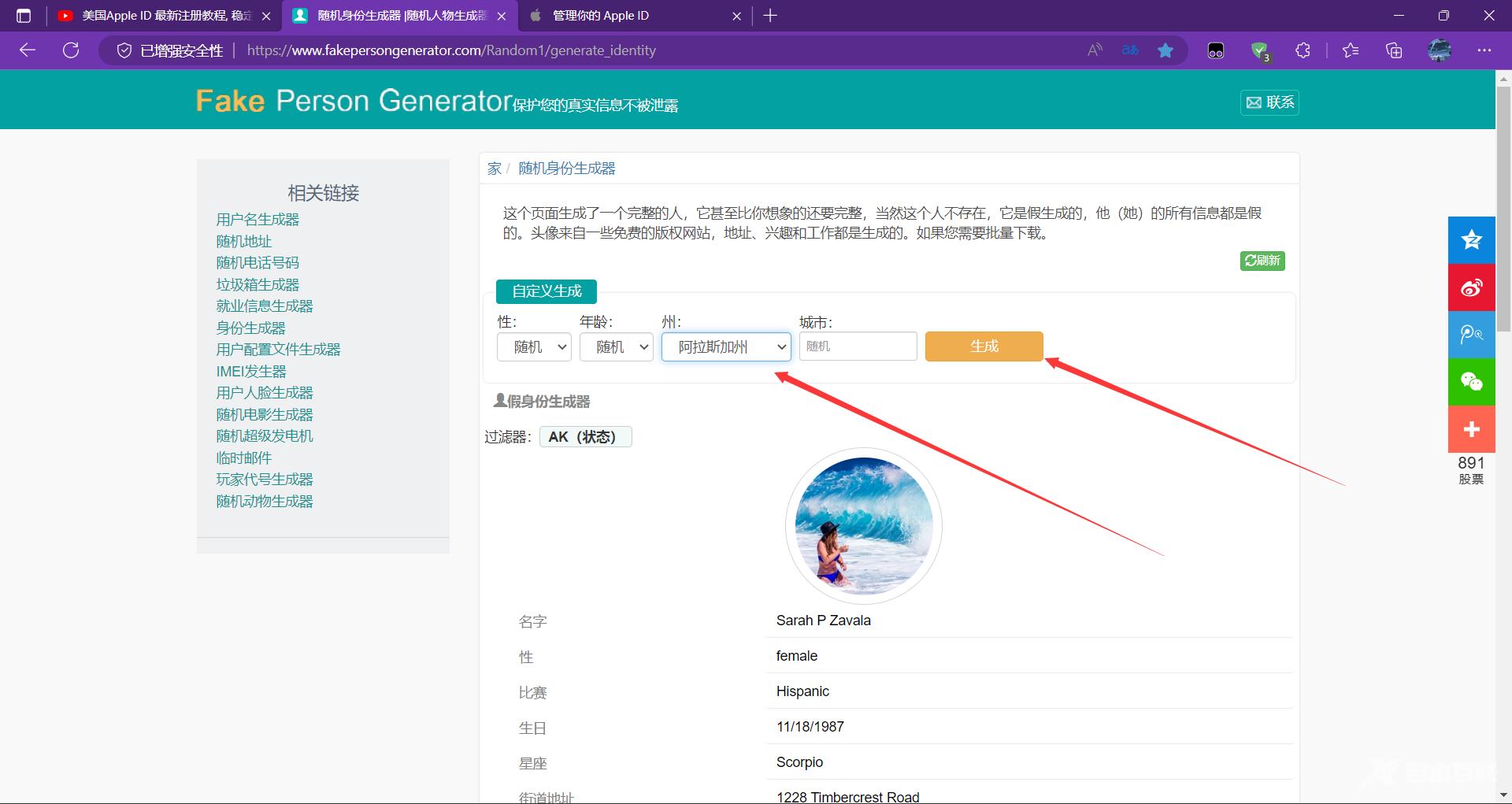
Task: Open the 随机电话号码 generator link
Action: [x=258, y=262]
